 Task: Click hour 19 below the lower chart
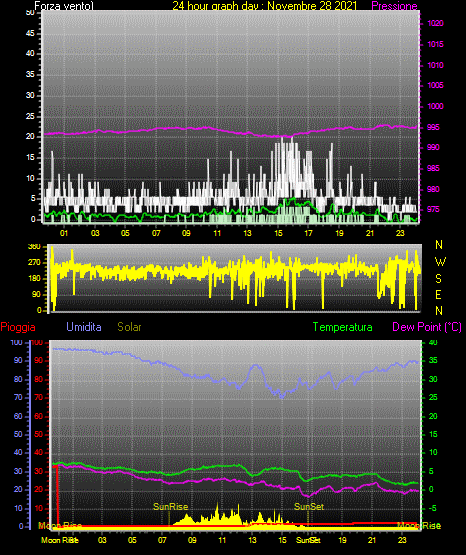click(342, 540)
